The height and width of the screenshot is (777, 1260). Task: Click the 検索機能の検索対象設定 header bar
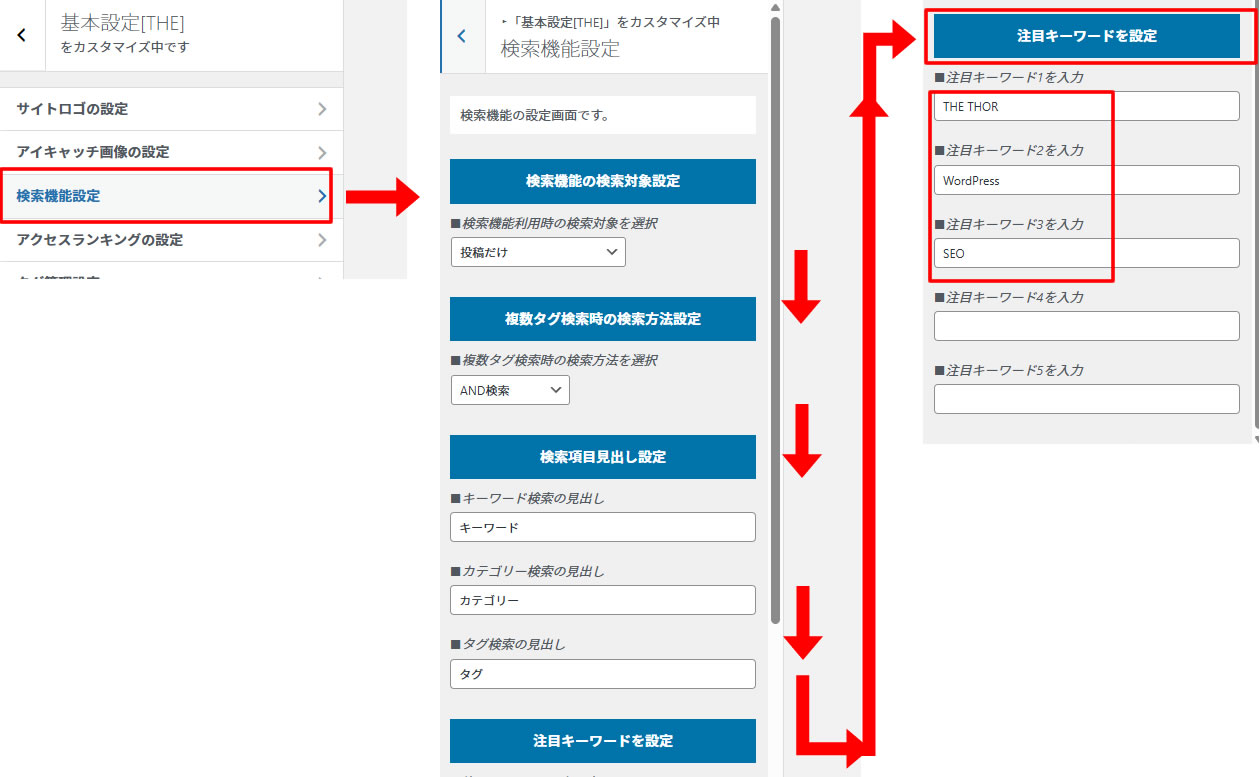602,181
